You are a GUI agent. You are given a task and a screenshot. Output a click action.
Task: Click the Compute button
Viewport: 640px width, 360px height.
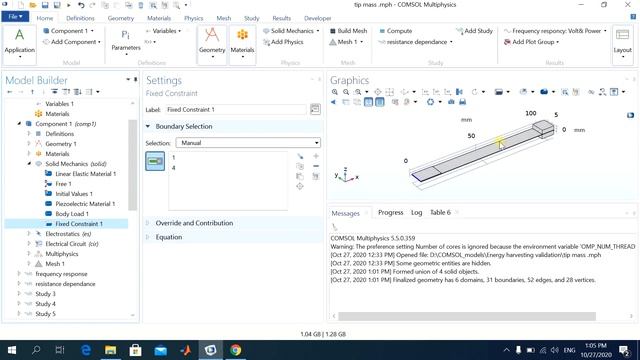click(395, 31)
